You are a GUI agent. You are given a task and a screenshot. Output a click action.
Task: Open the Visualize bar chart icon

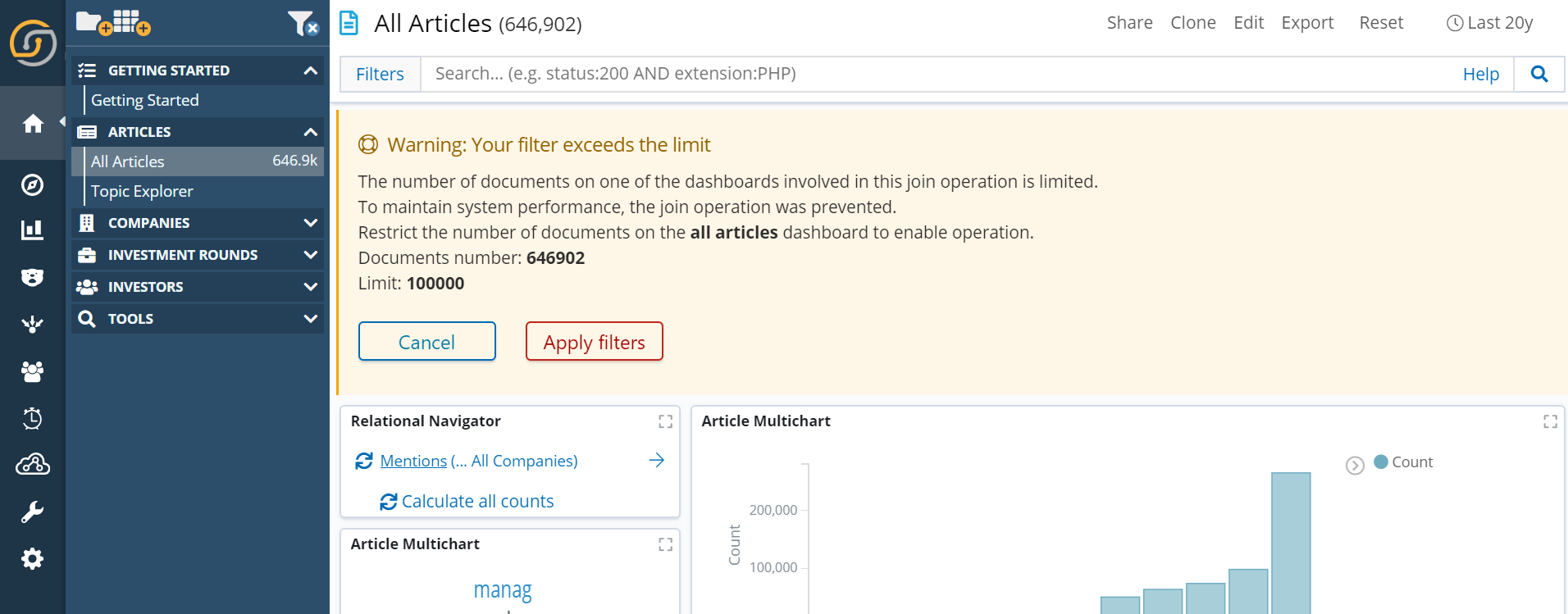point(32,230)
